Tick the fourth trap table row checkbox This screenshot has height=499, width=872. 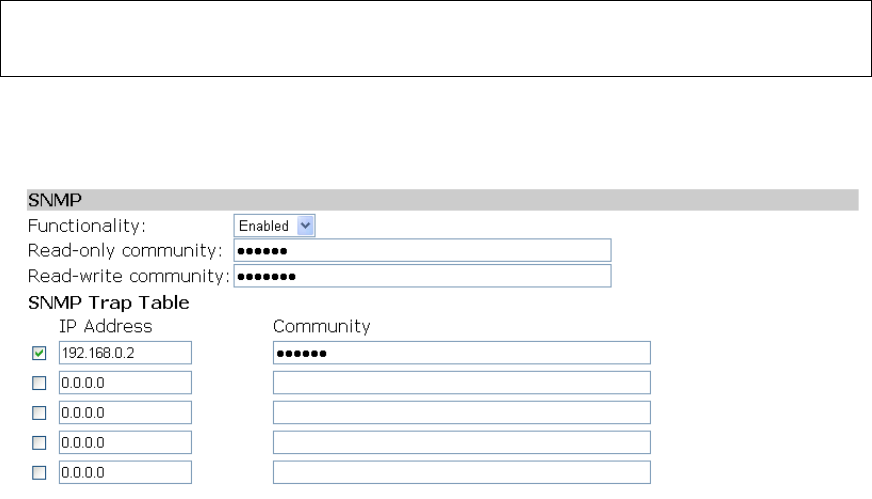tap(39, 443)
